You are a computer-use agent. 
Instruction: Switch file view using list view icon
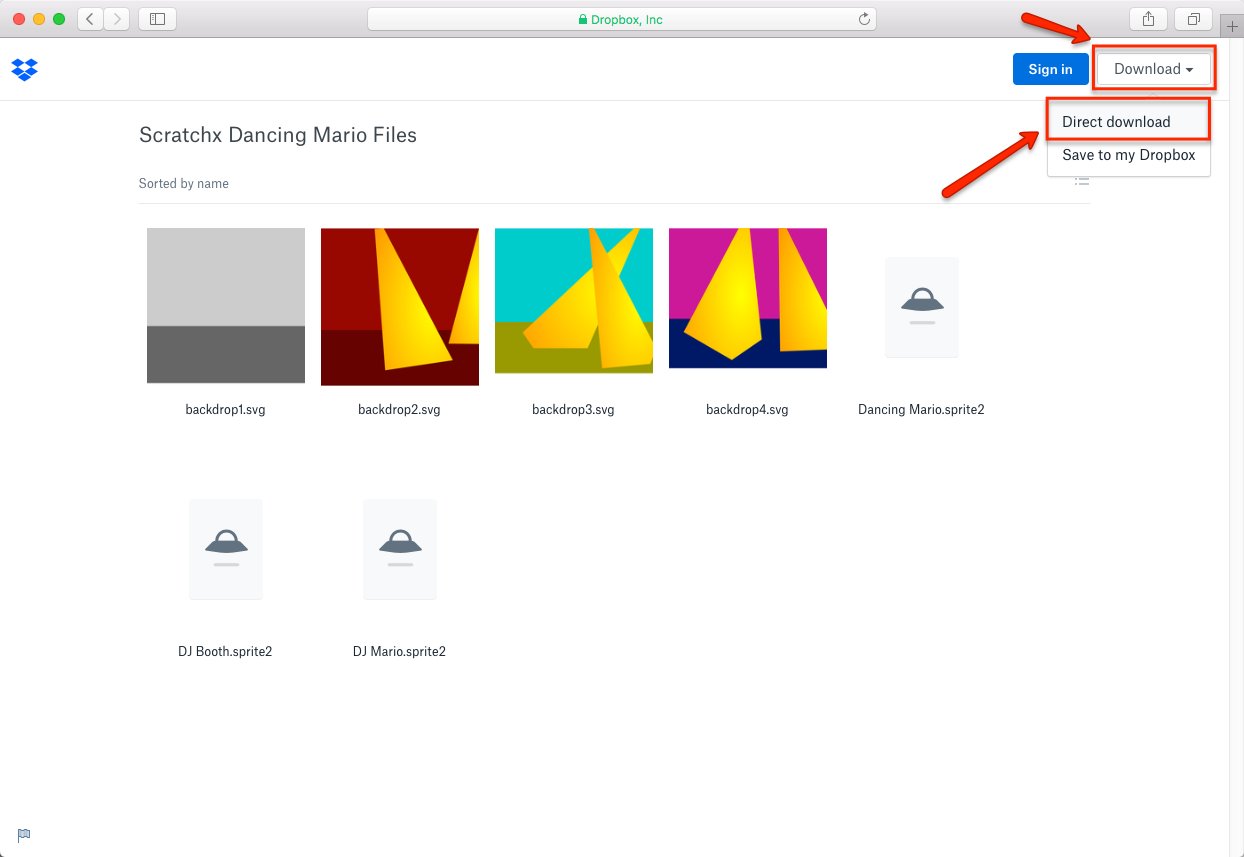(1081, 182)
